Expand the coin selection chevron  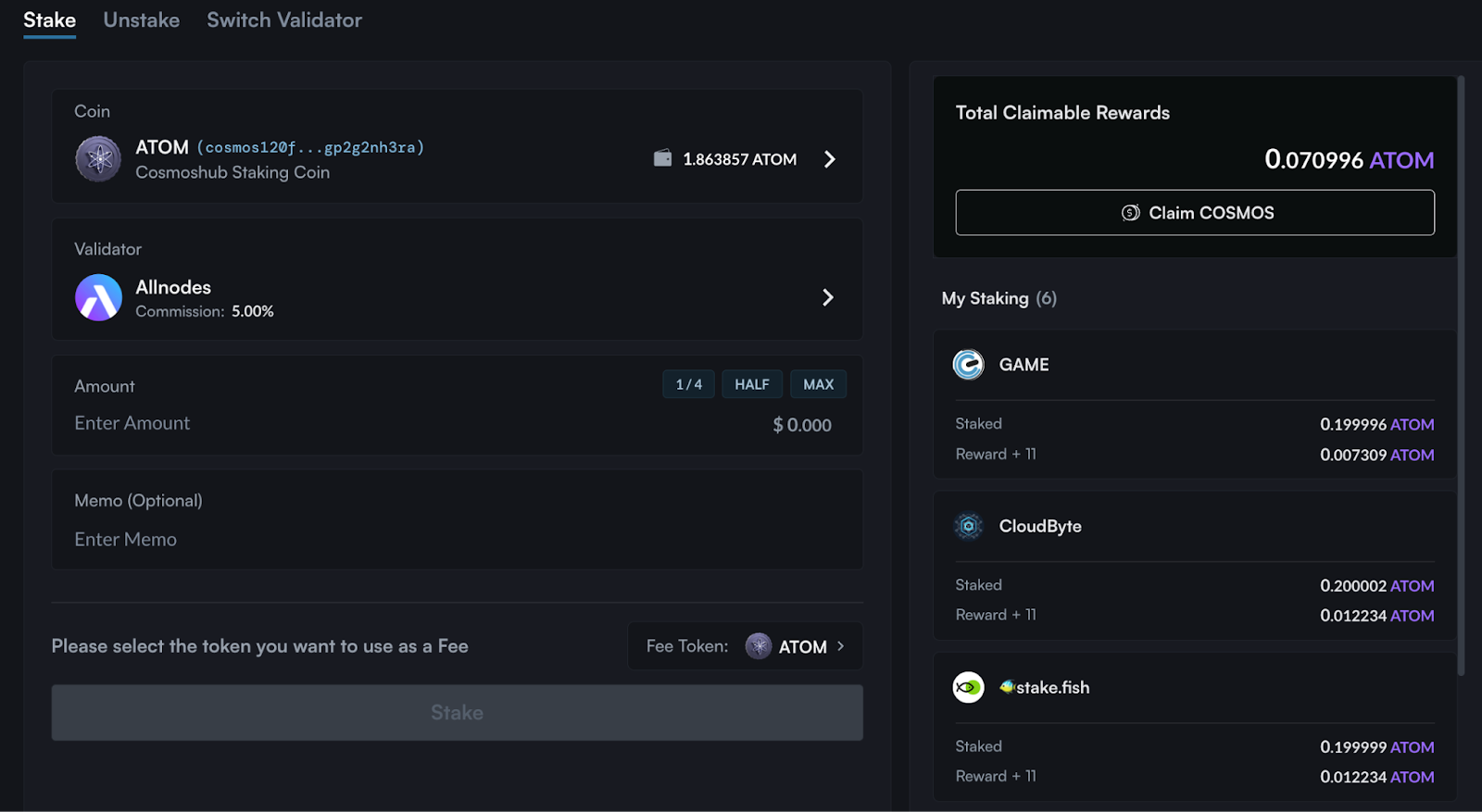pyautogui.click(x=829, y=159)
